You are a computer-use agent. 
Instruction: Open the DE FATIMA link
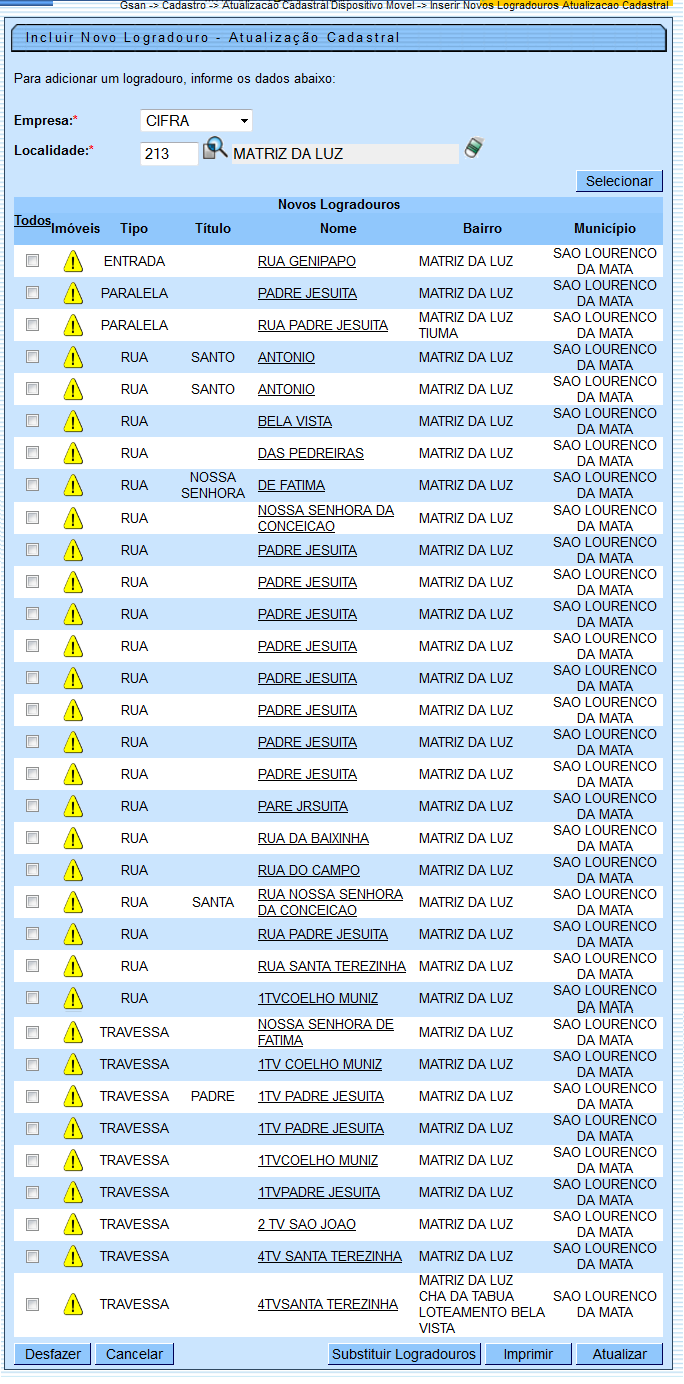pyautogui.click(x=291, y=485)
